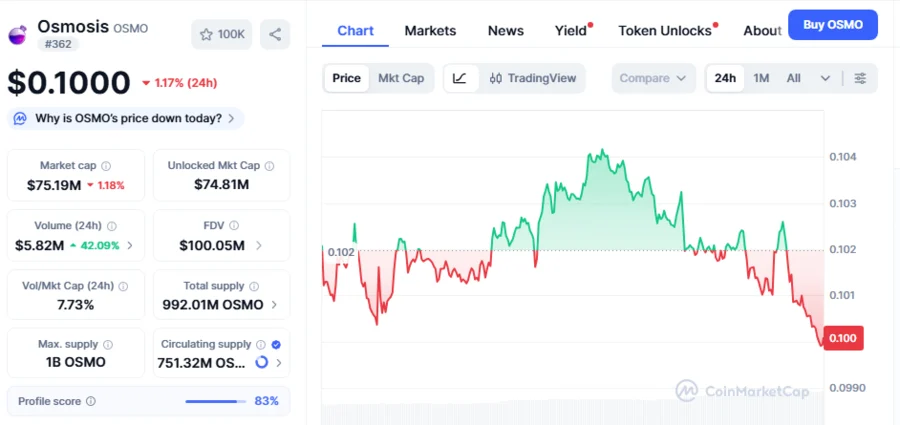Open the Token Unlocks tab
This screenshot has width=900, height=425.
click(x=666, y=30)
